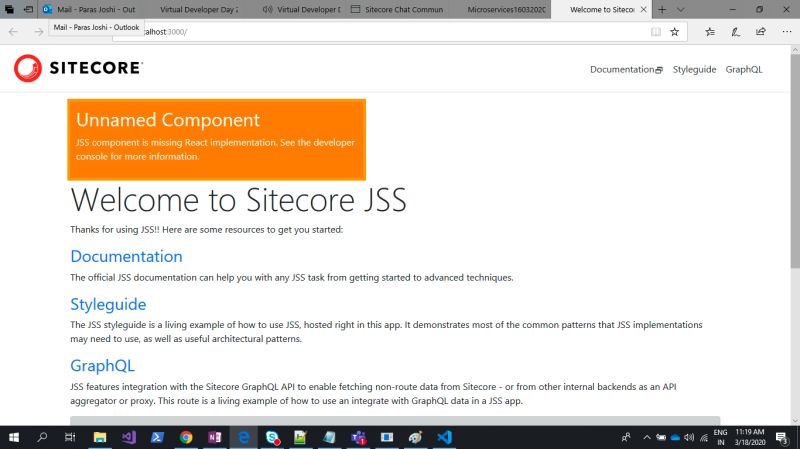Open GraphQL from the top navigation bar
This screenshot has height=449, width=800.
pos(744,69)
